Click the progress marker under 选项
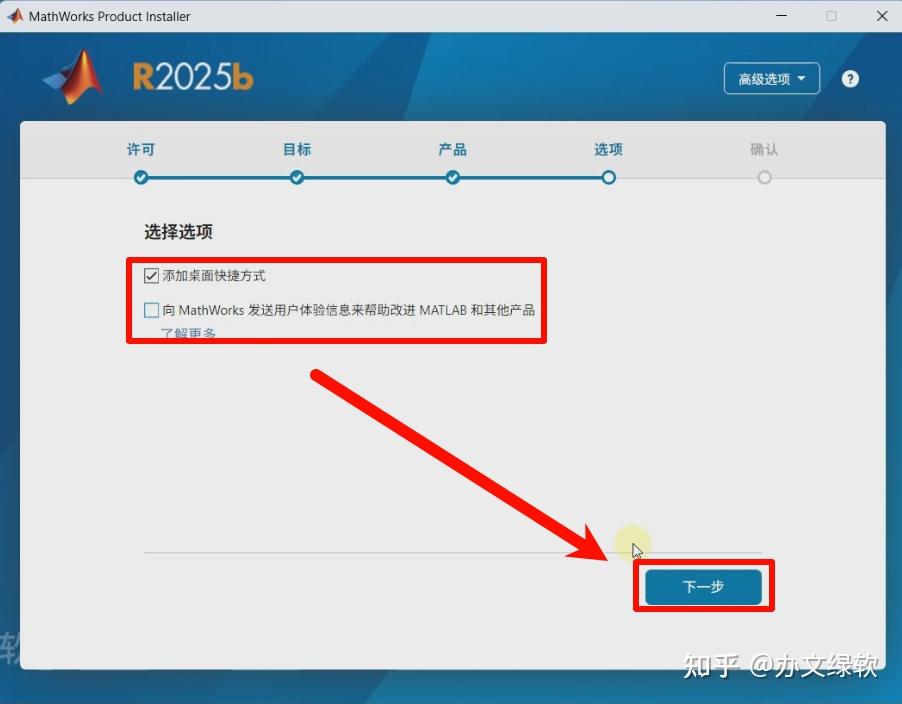Screen dimensions: 902x704 [609, 177]
